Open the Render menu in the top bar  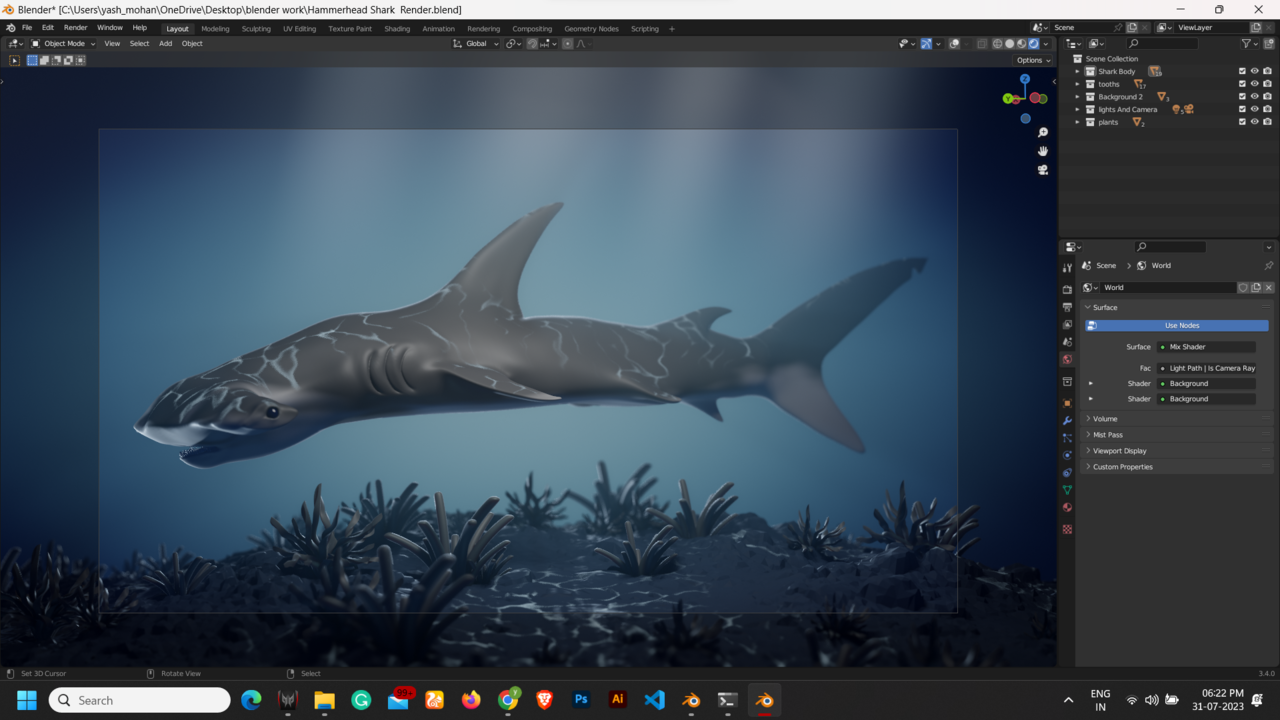click(x=75, y=27)
